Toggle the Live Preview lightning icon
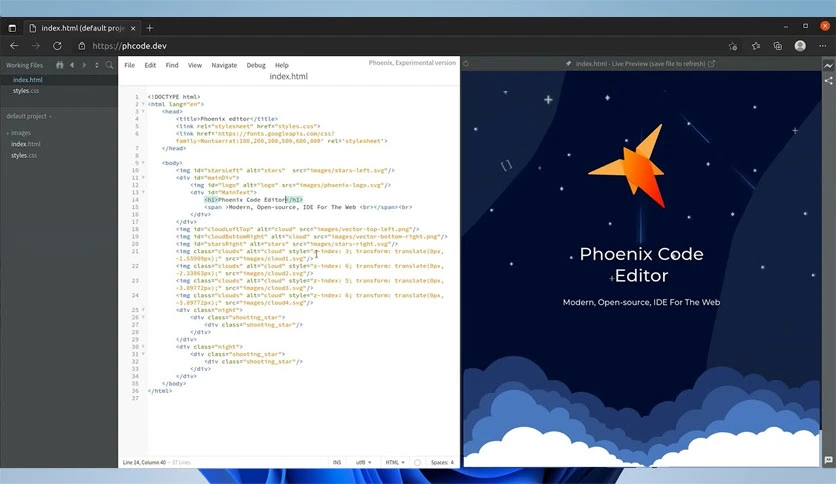This screenshot has width=836, height=484. 828,66
